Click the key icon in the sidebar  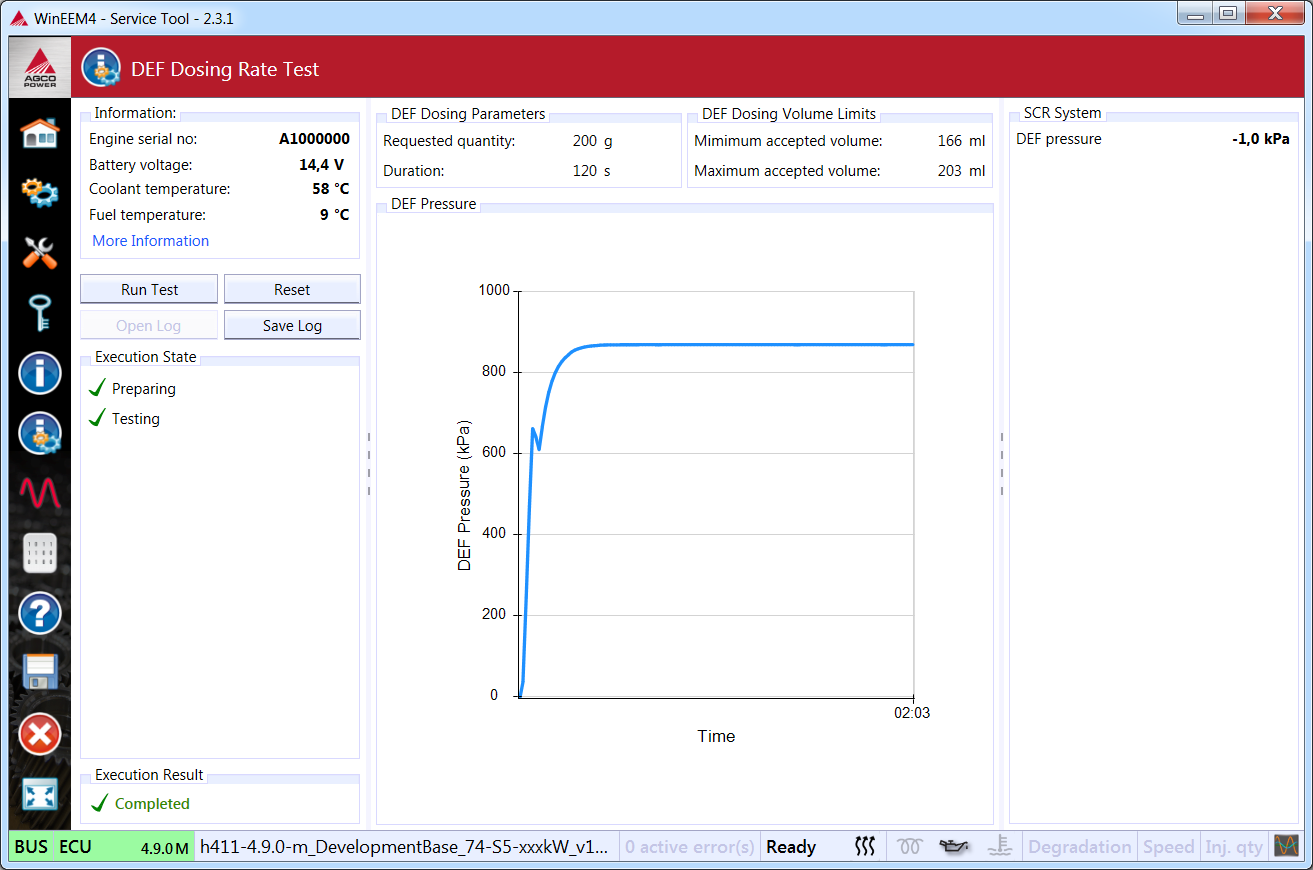click(x=40, y=313)
